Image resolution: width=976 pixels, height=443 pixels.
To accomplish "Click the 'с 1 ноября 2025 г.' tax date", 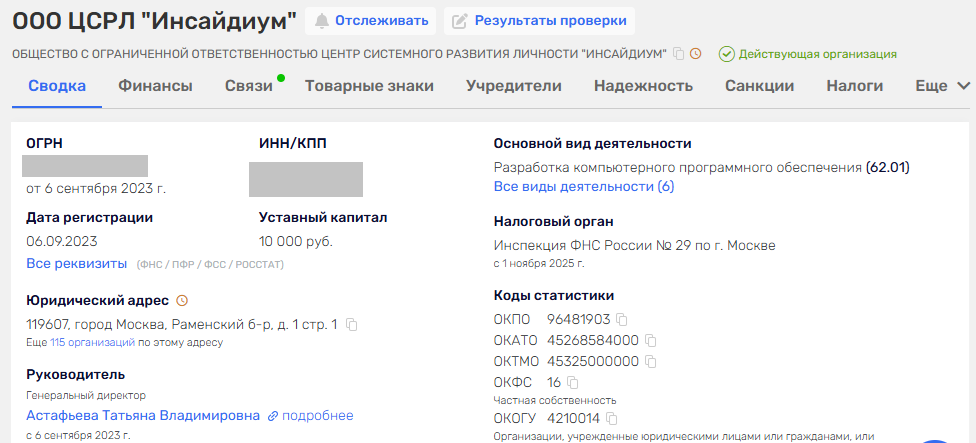I will tap(539, 263).
